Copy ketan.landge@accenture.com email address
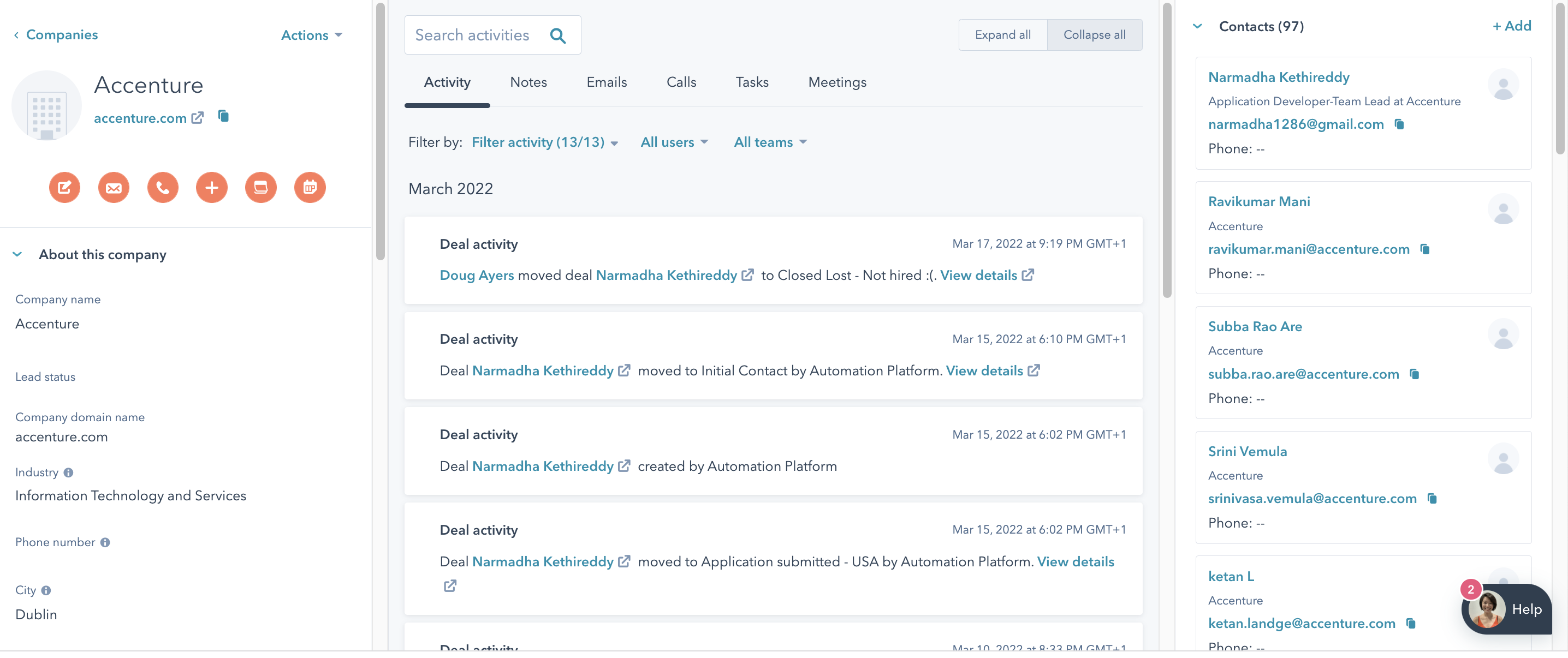 coord(1411,623)
